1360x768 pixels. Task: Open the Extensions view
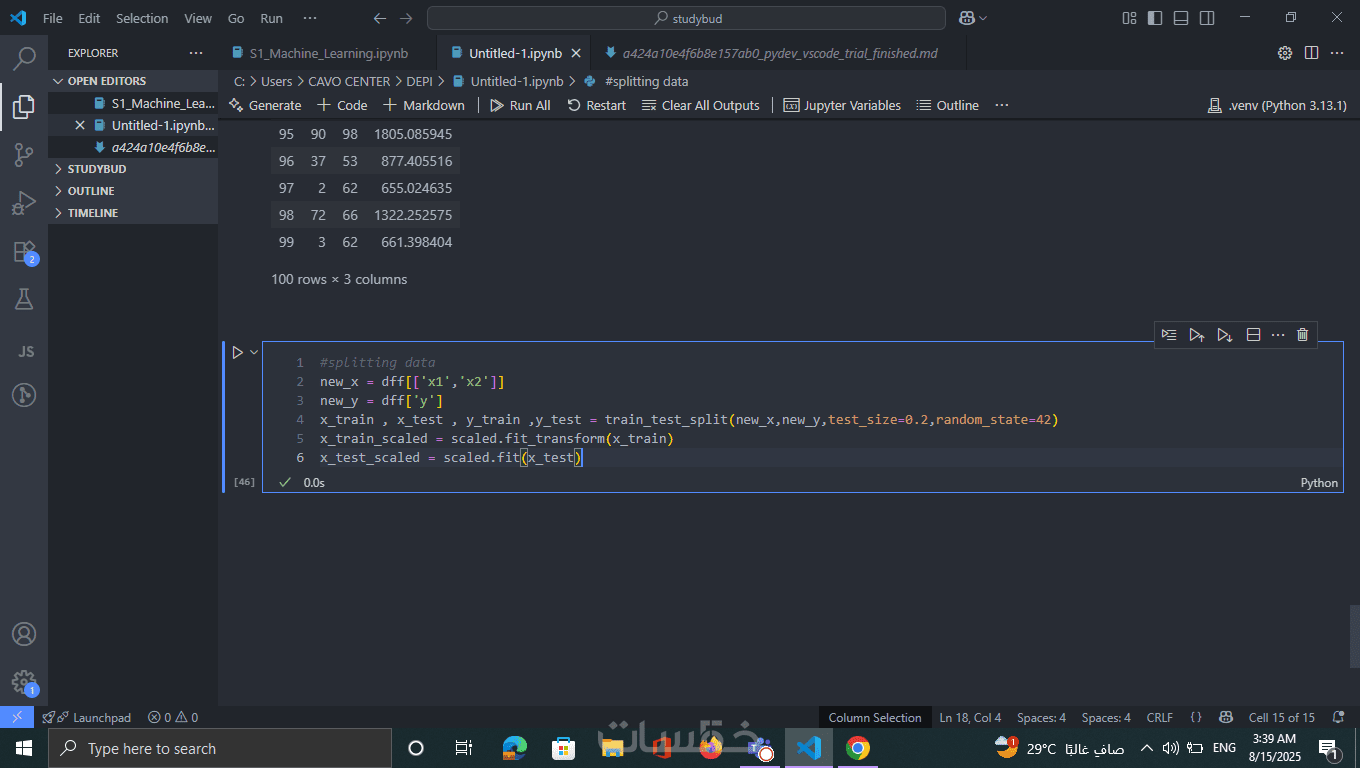pos(24,252)
